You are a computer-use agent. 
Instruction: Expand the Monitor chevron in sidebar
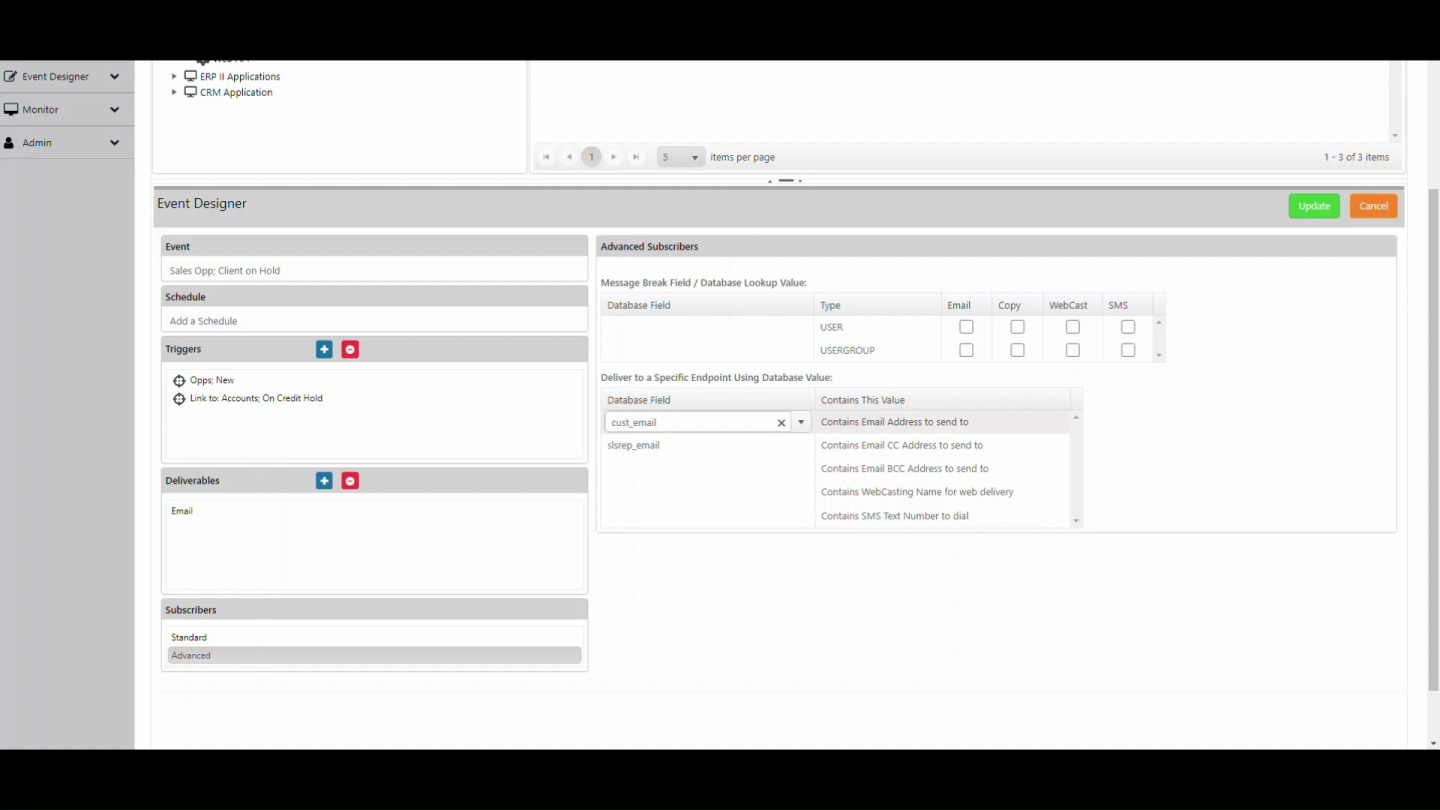click(114, 109)
